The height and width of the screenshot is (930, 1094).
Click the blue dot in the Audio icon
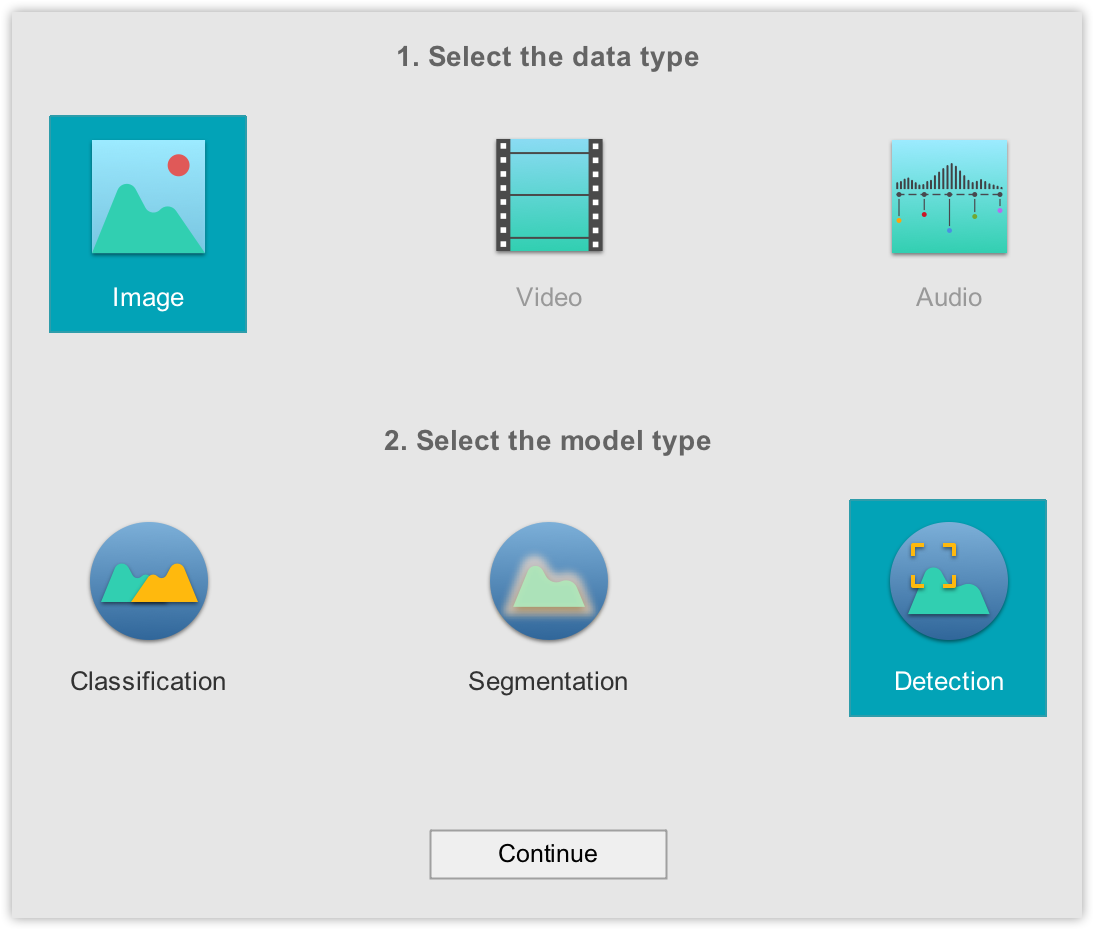coord(949,231)
